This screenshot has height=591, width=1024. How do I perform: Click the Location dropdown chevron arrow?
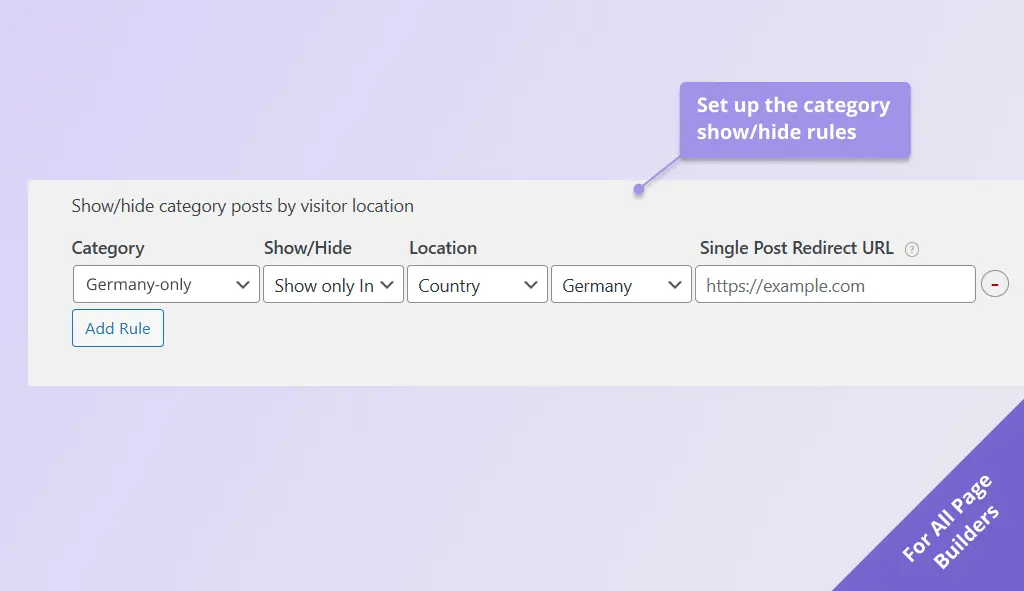531,284
